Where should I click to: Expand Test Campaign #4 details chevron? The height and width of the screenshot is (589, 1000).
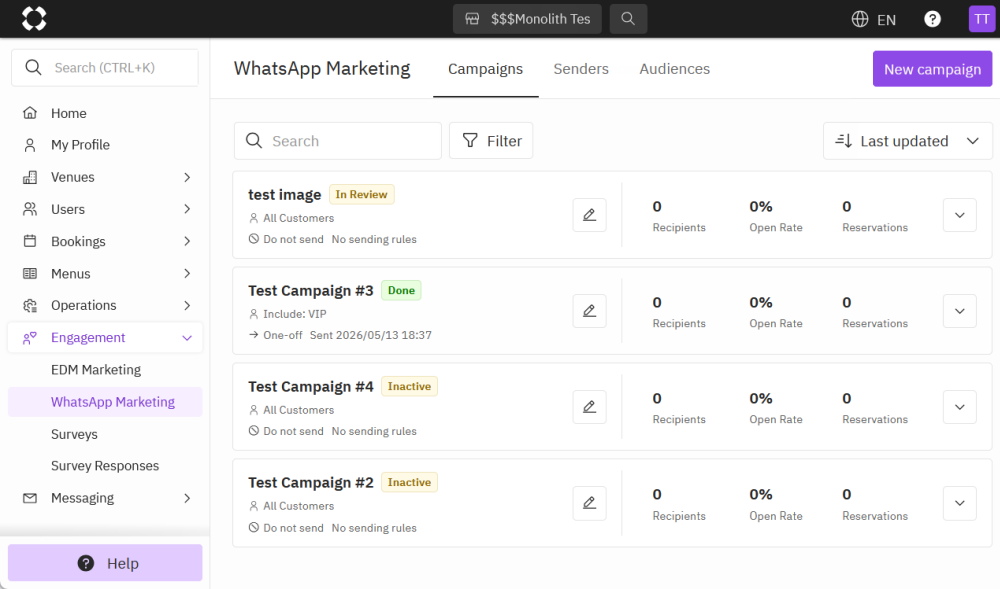[x=960, y=407]
